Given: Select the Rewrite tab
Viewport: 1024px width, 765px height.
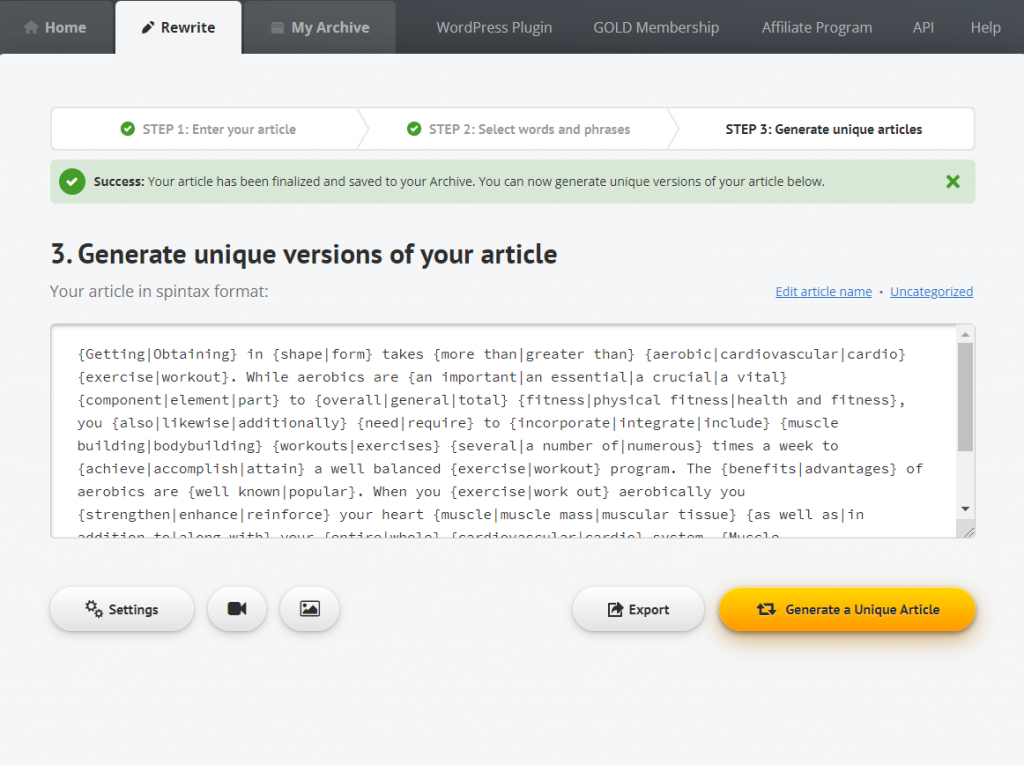Looking at the screenshot, I should (x=177, y=27).
